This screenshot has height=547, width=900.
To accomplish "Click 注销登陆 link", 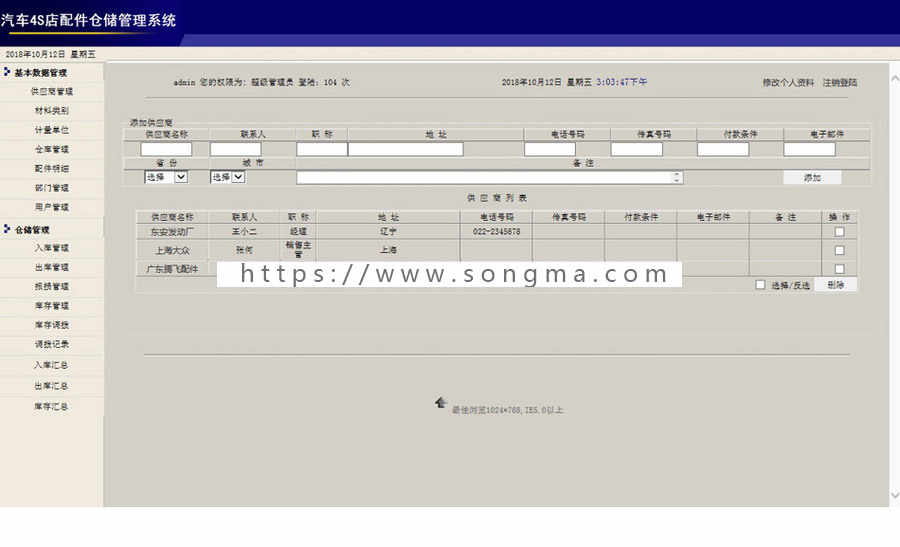I will tap(840, 83).
